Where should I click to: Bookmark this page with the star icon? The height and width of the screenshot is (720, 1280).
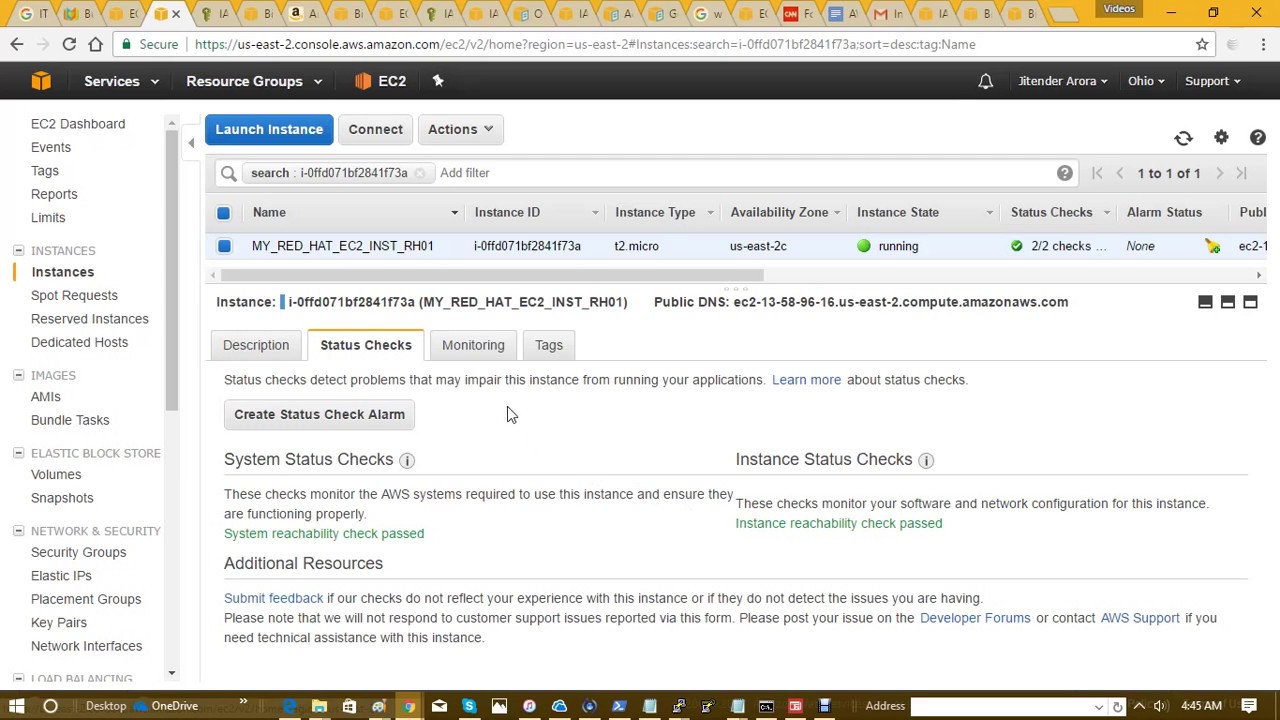[1202, 44]
